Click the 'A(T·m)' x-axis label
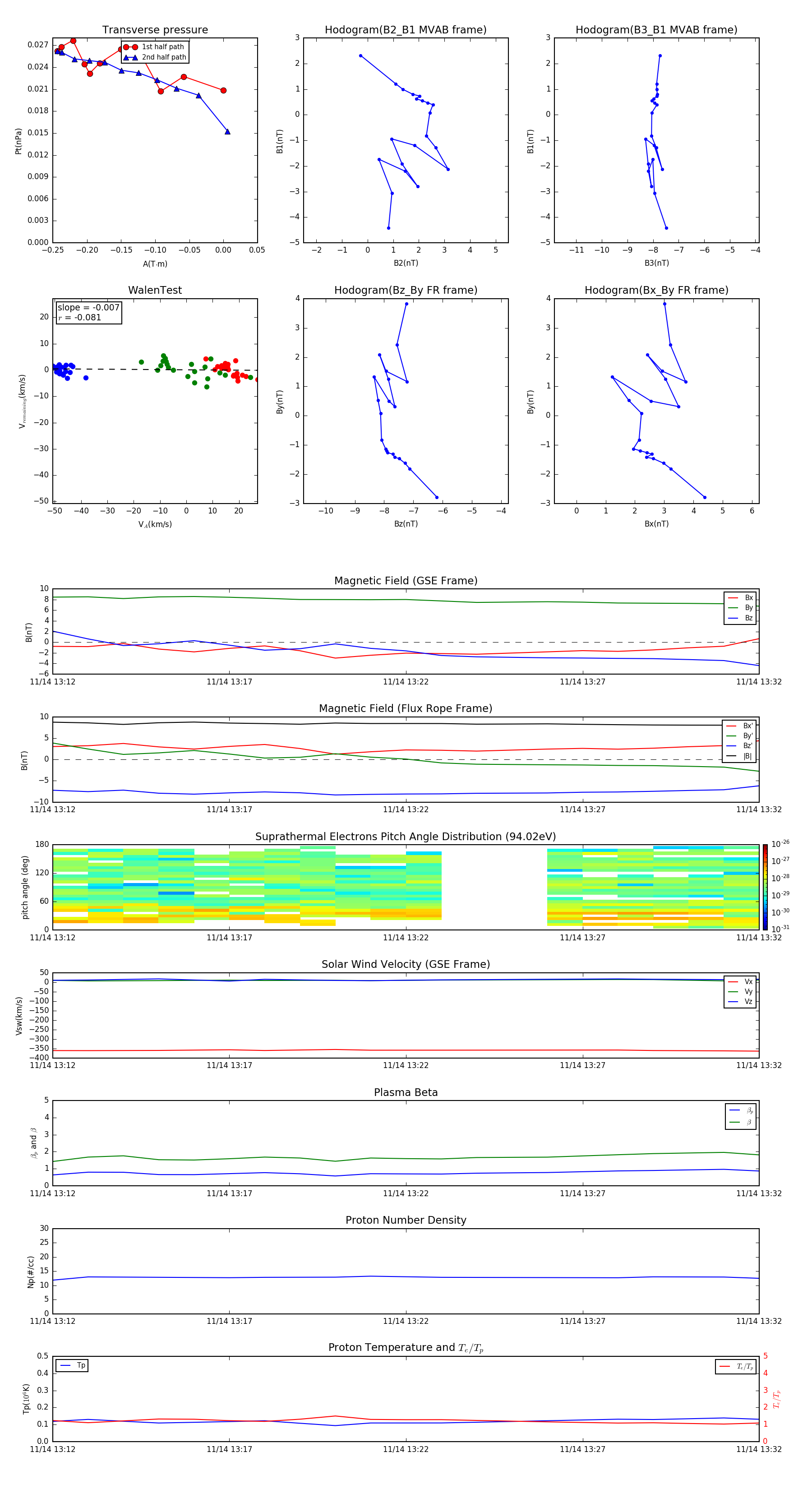This screenshot has width=812, height=1489. tap(155, 264)
